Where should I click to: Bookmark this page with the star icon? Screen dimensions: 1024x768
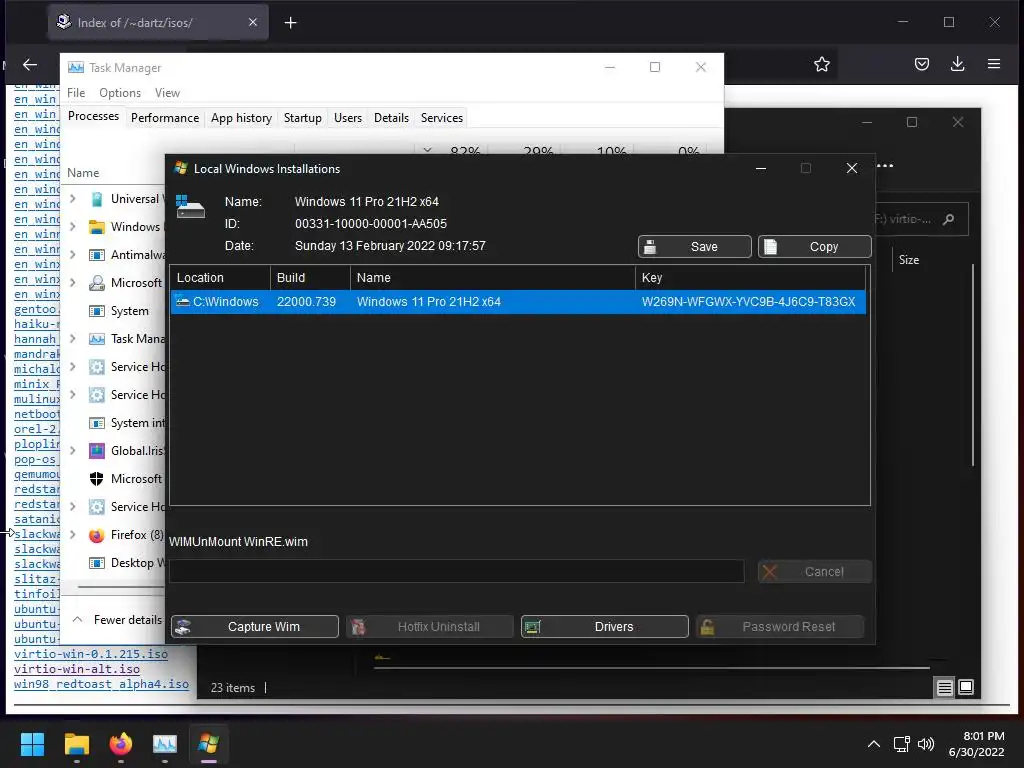(x=822, y=64)
